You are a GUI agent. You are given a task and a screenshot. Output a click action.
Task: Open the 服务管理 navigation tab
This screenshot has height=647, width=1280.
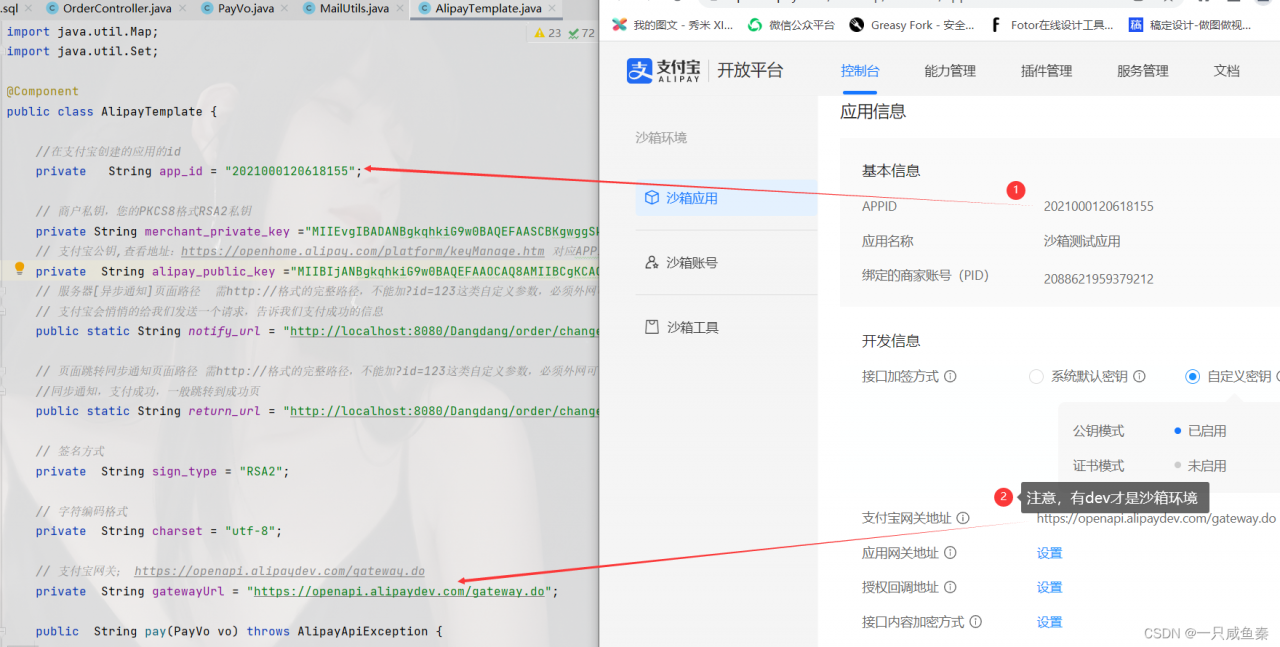coord(1142,71)
